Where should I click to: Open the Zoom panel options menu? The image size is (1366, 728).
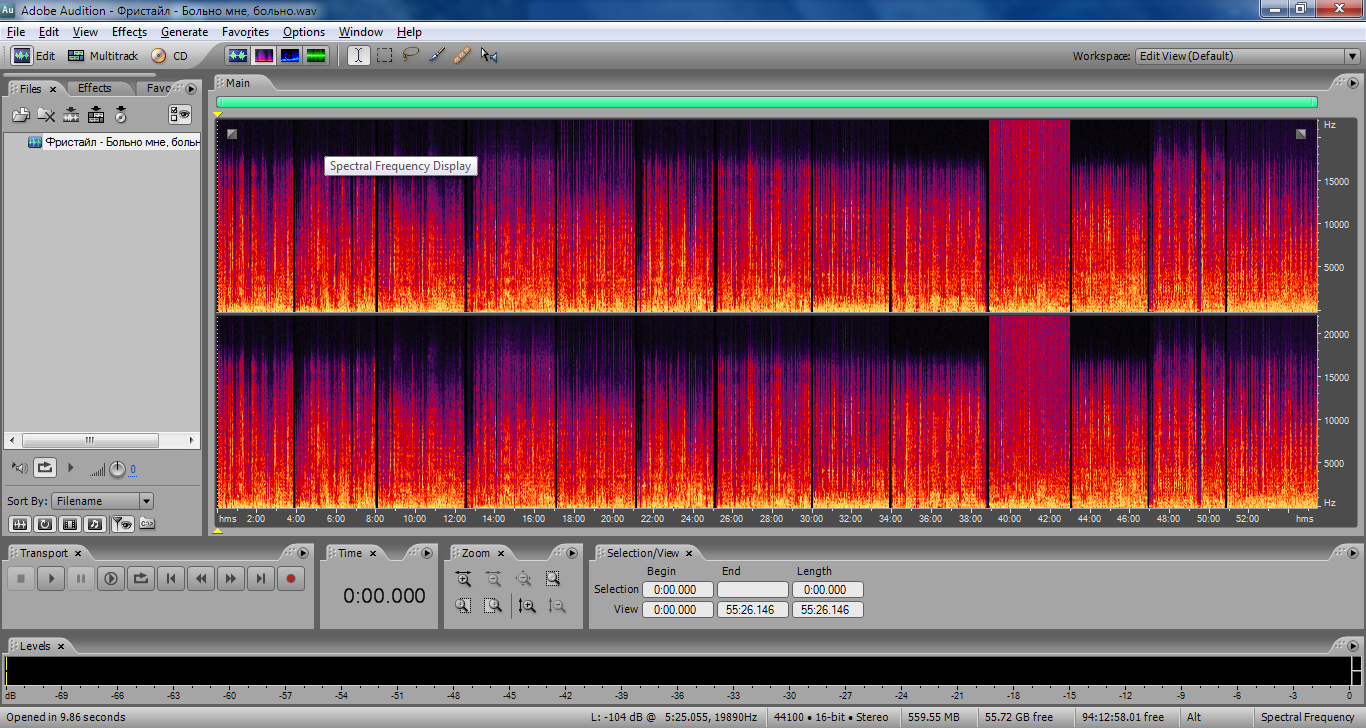[x=572, y=552]
